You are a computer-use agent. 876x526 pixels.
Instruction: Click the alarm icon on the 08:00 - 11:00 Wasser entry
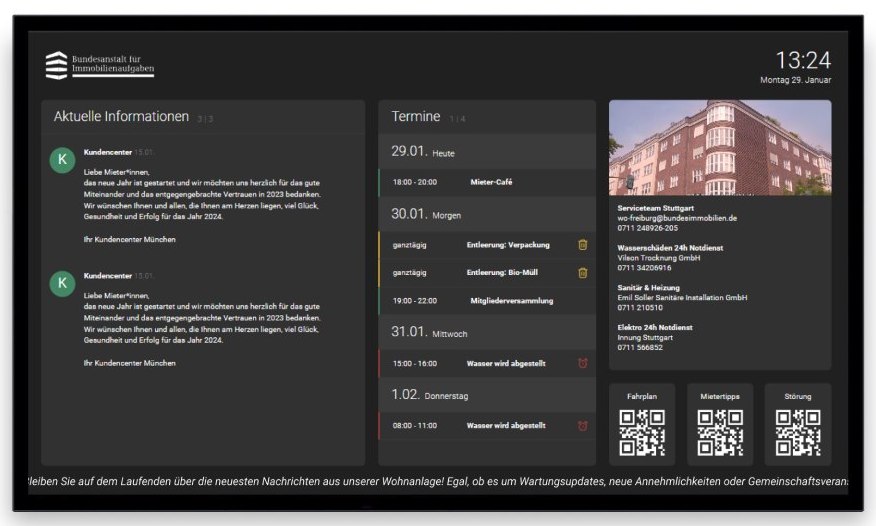(582, 425)
